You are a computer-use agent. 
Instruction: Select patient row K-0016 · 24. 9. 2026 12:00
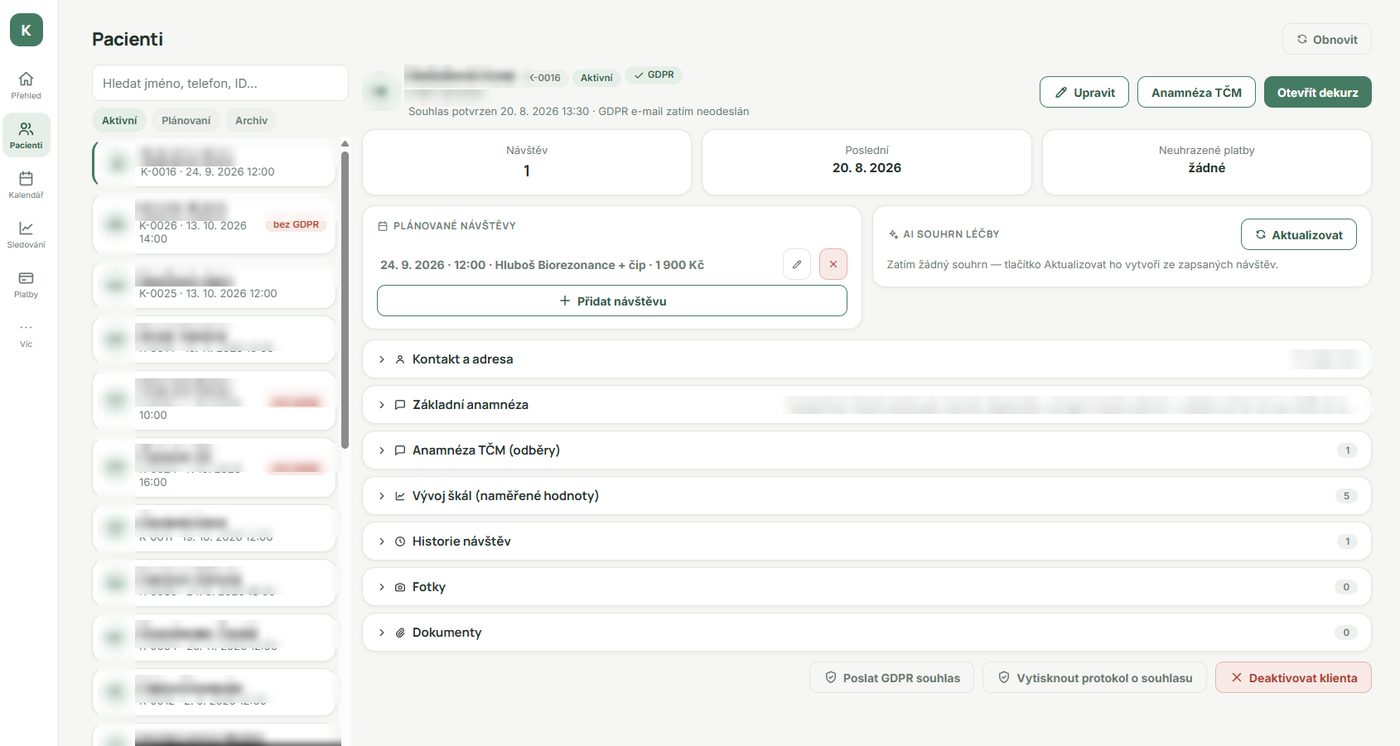pos(214,163)
